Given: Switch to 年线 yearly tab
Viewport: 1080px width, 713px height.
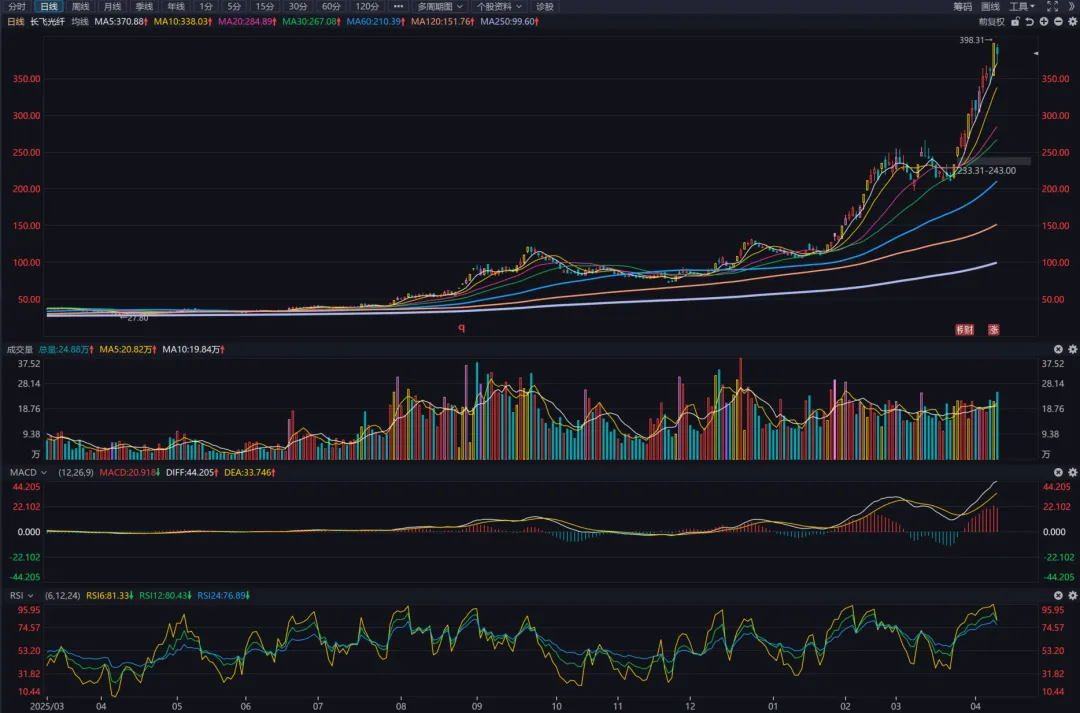Looking at the screenshot, I should click(x=176, y=6).
